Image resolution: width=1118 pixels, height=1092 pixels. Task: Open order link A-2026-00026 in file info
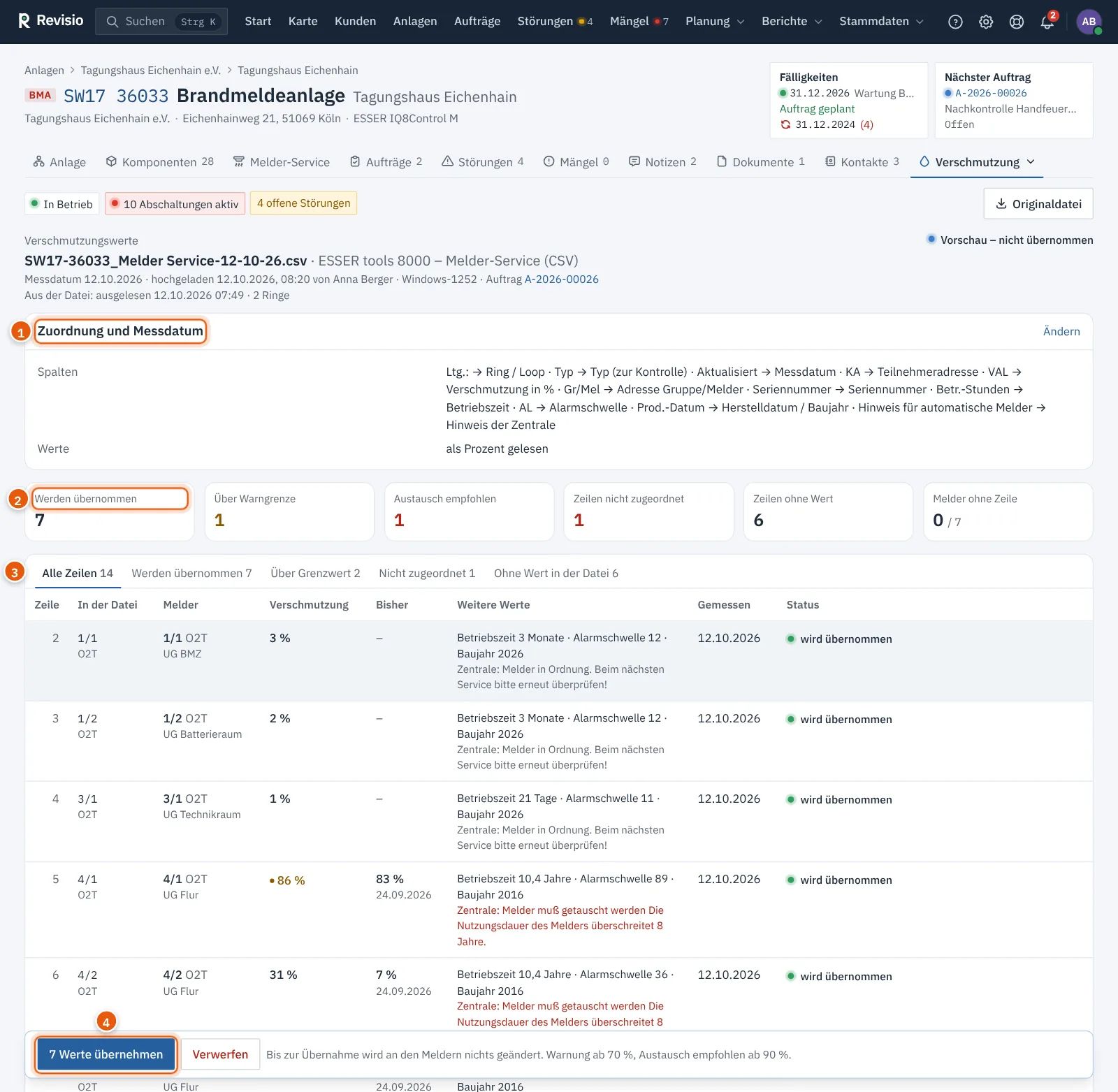(x=561, y=279)
